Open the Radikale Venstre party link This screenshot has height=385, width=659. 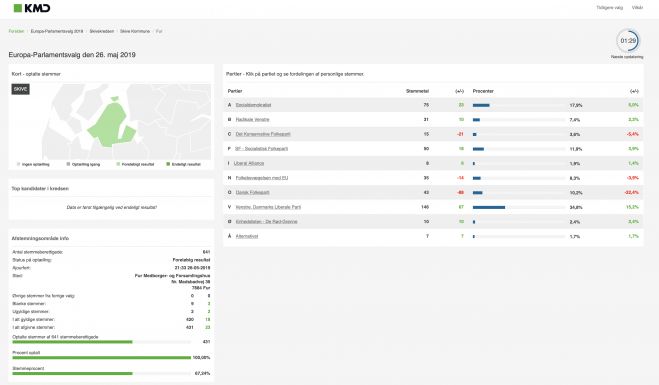pyautogui.click(x=252, y=120)
